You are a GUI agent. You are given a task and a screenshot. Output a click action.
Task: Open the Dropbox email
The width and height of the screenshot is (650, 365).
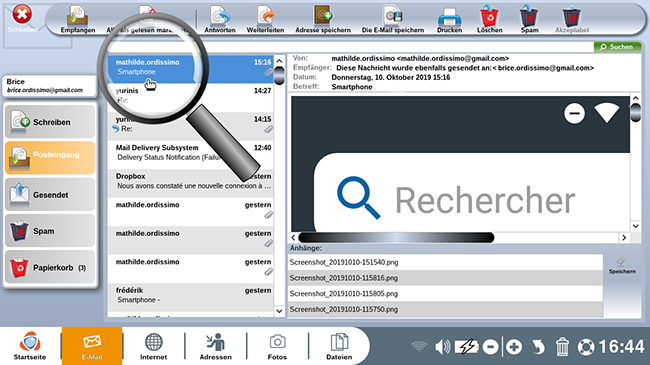pos(191,182)
